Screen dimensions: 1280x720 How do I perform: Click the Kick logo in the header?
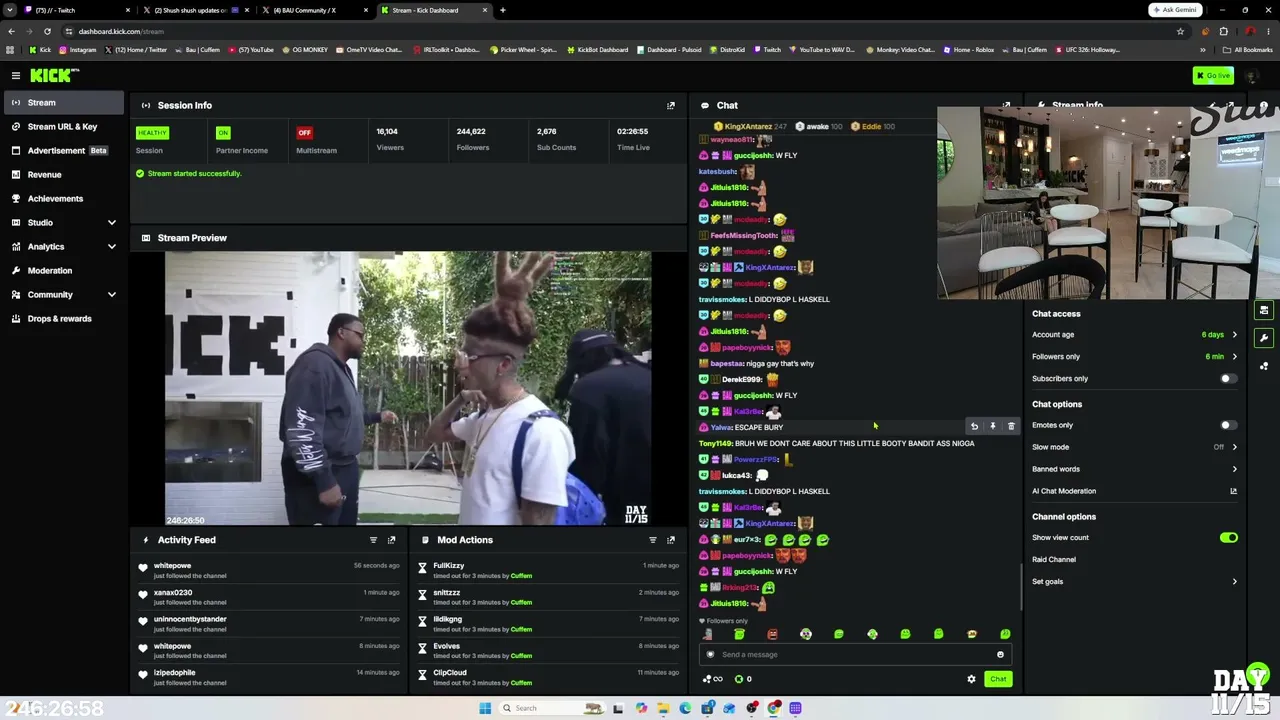[x=54, y=76]
